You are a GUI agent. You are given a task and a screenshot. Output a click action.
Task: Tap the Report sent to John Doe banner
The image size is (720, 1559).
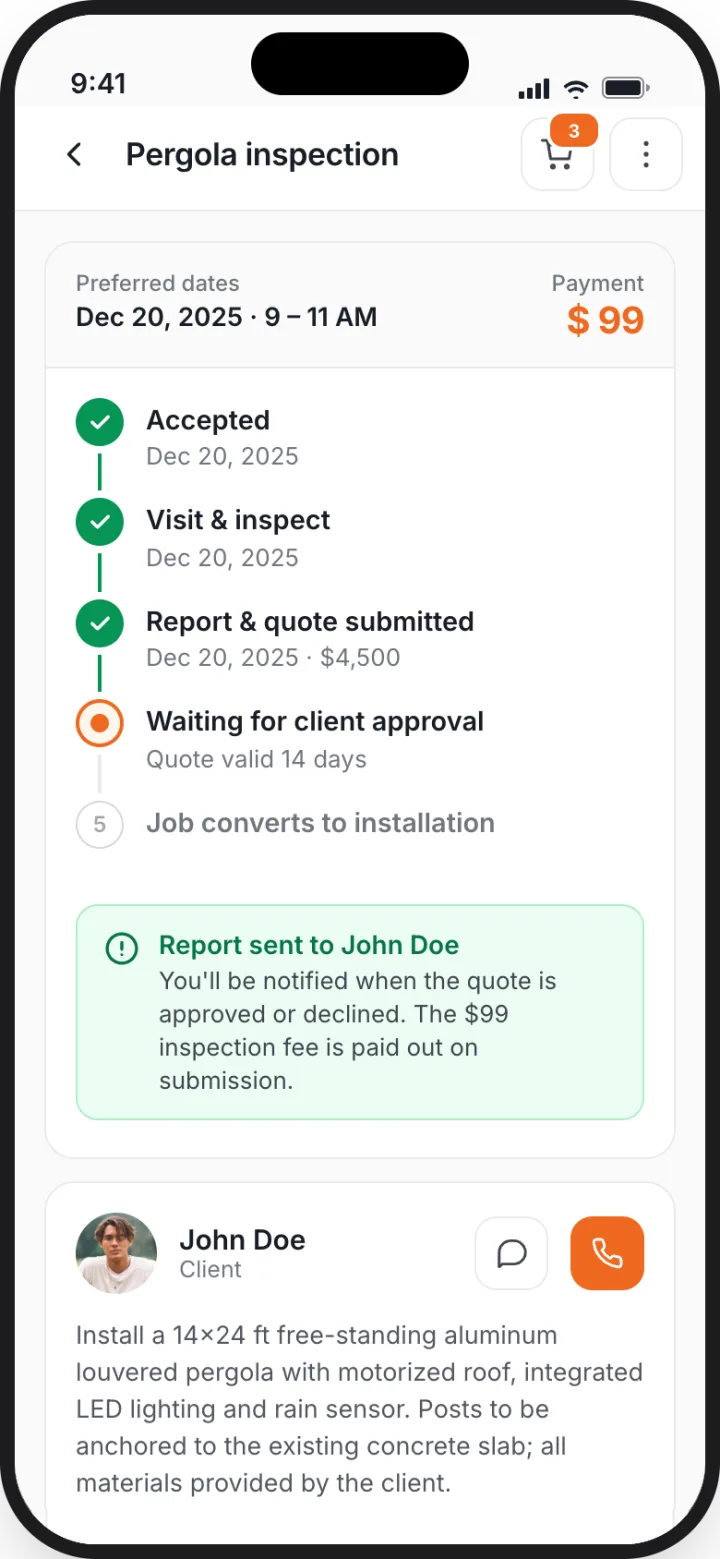(x=360, y=1012)
